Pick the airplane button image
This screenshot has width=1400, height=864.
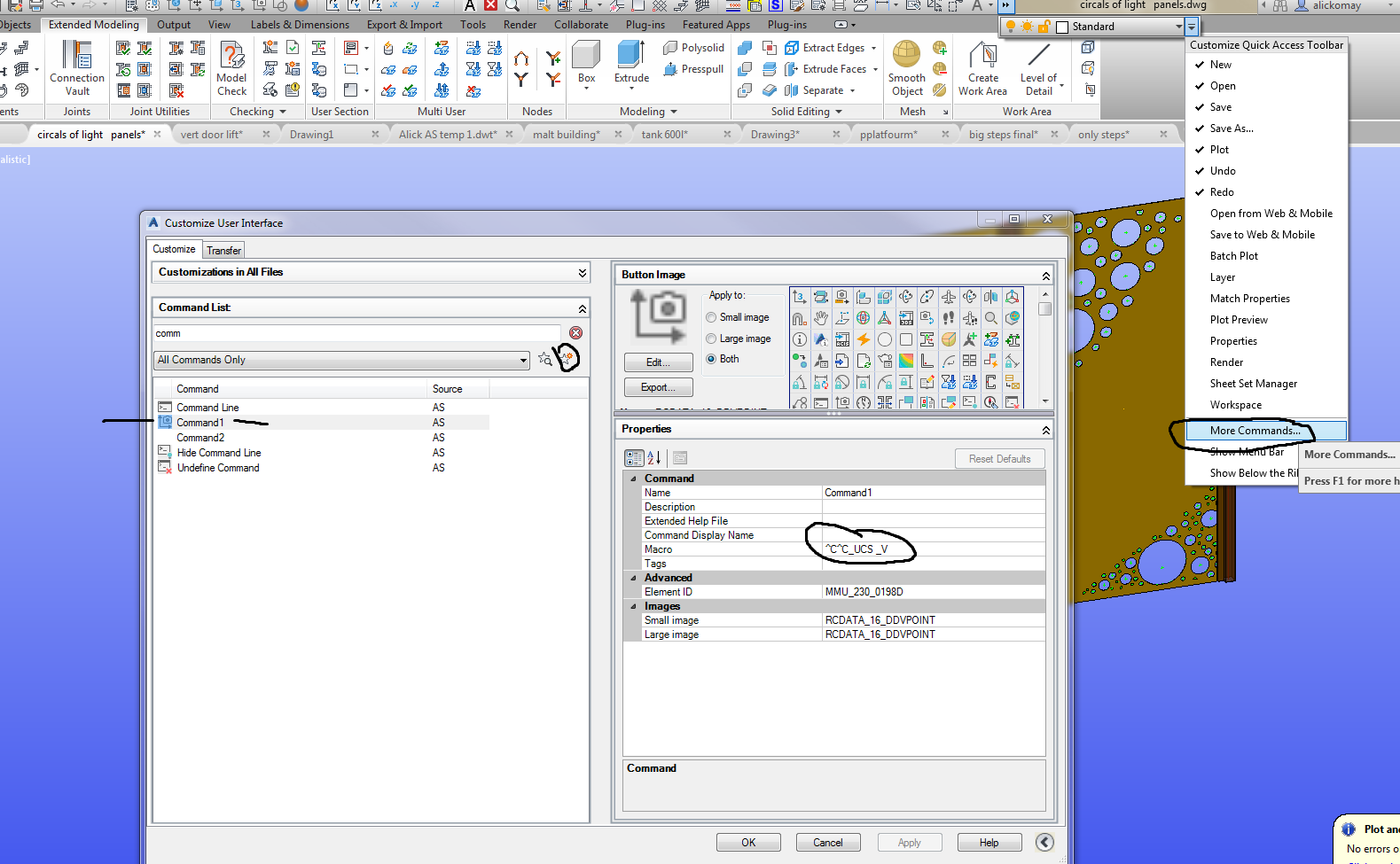949,297
